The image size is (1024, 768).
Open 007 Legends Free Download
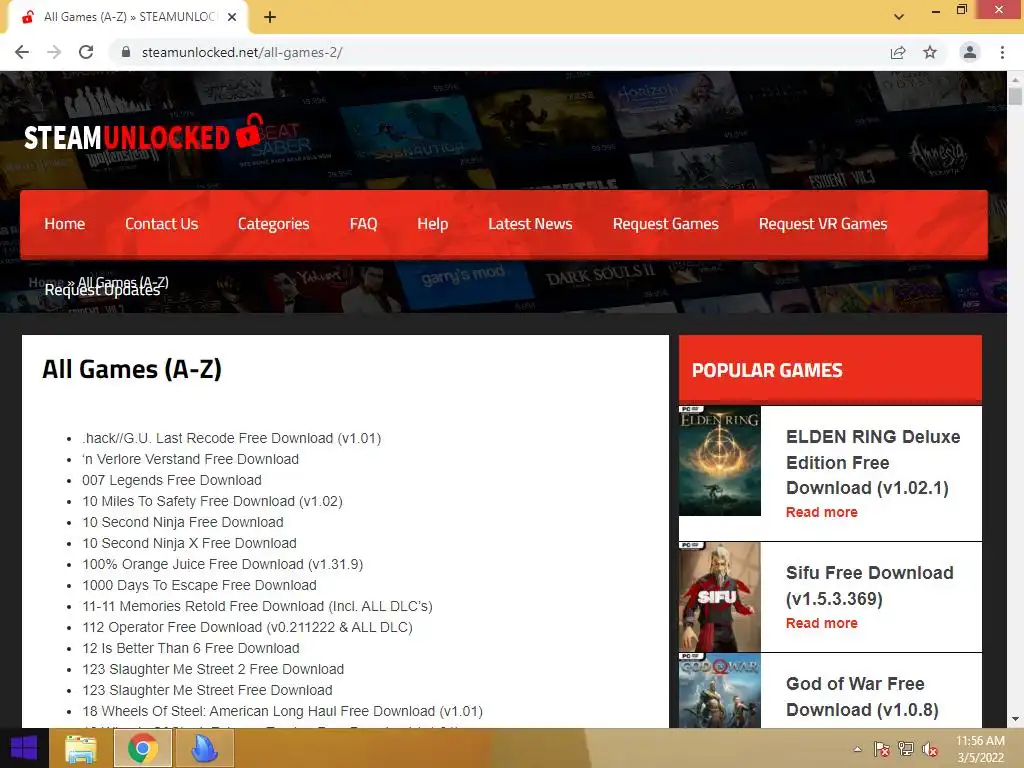172,480
